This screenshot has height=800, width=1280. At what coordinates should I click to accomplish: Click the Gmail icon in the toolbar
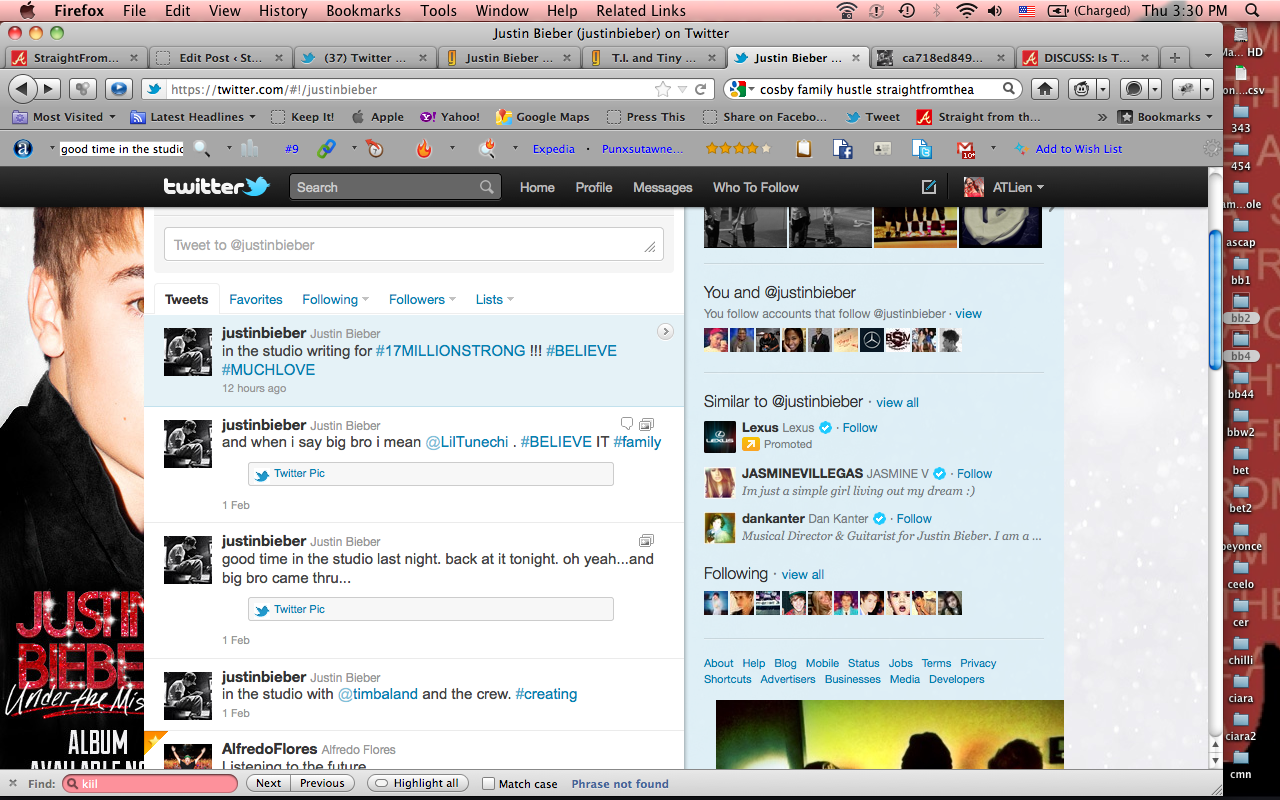pos(967,149)
